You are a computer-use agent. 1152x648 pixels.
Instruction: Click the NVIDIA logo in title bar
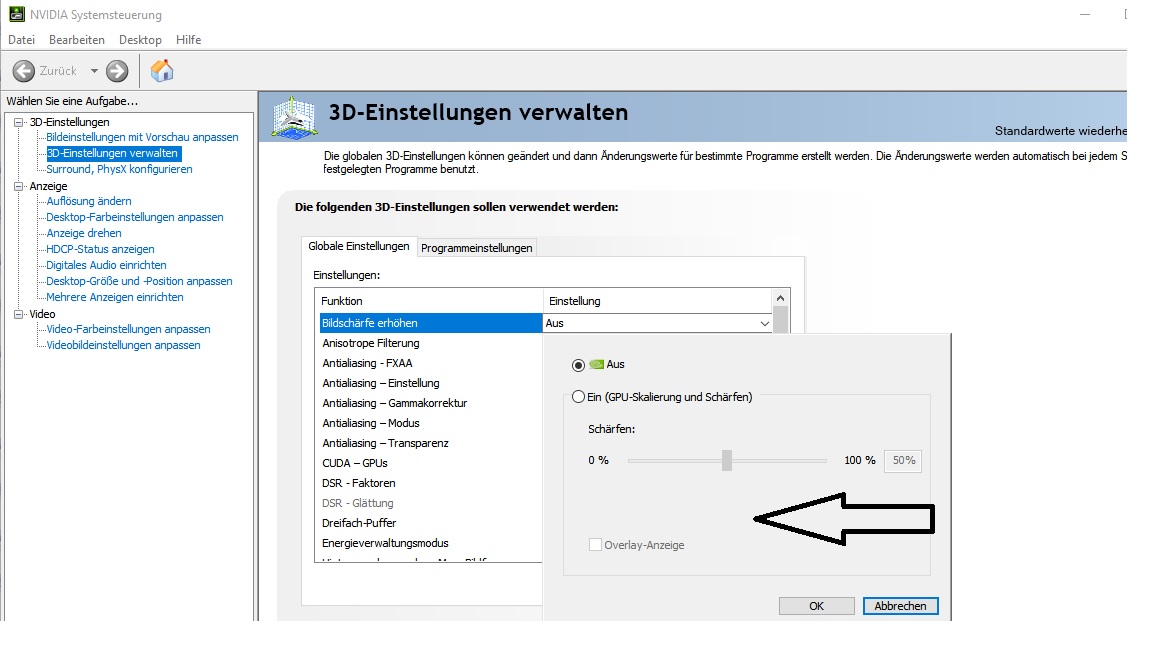[15, 15]
